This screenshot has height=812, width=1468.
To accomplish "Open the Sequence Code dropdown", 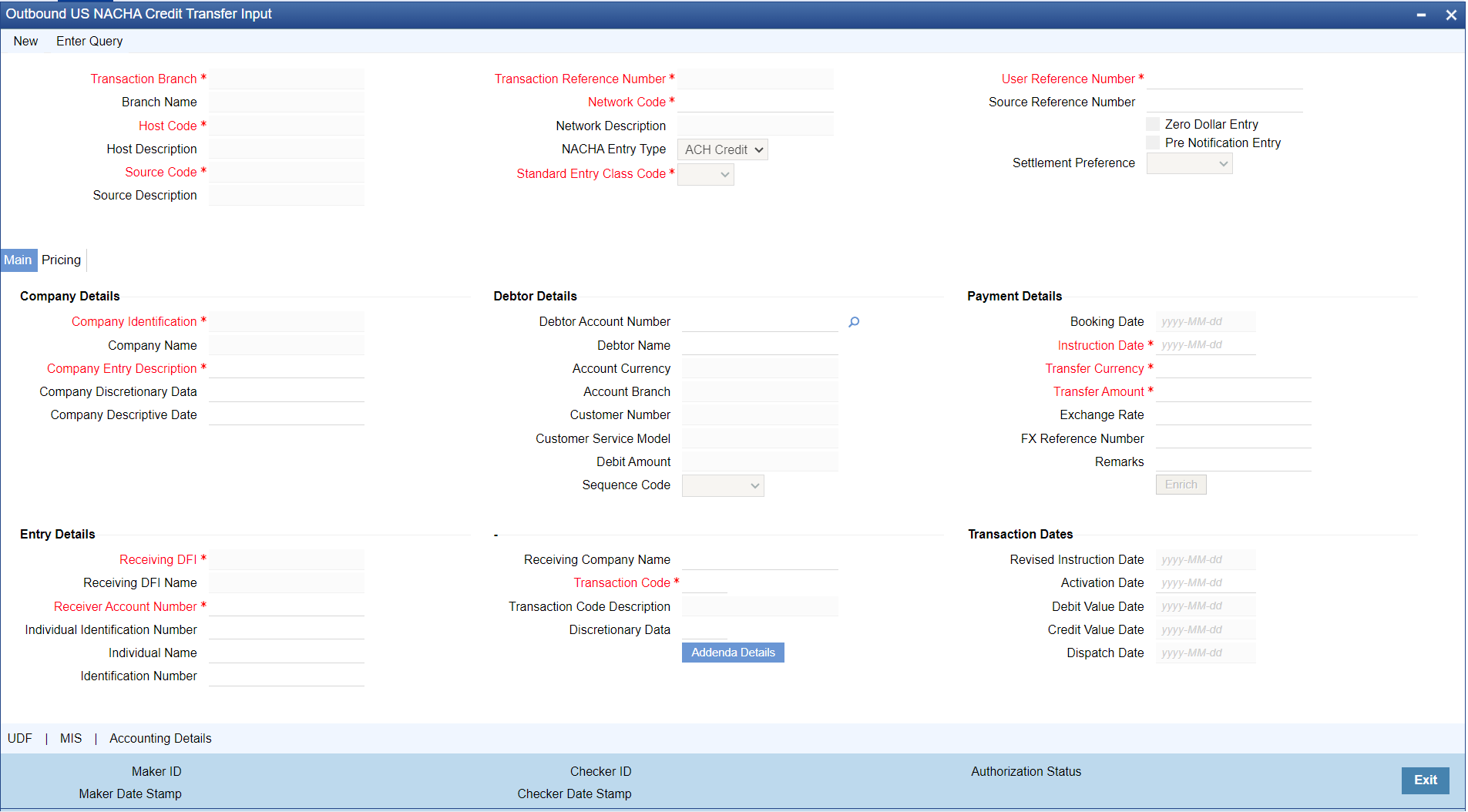I will tap(723, 485).
